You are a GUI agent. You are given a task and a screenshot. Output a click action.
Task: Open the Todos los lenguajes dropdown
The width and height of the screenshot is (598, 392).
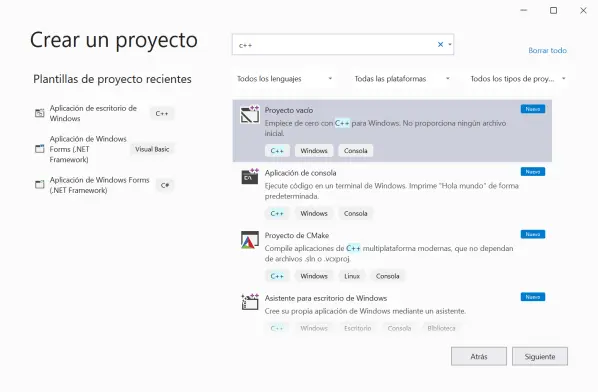(285, 79)
